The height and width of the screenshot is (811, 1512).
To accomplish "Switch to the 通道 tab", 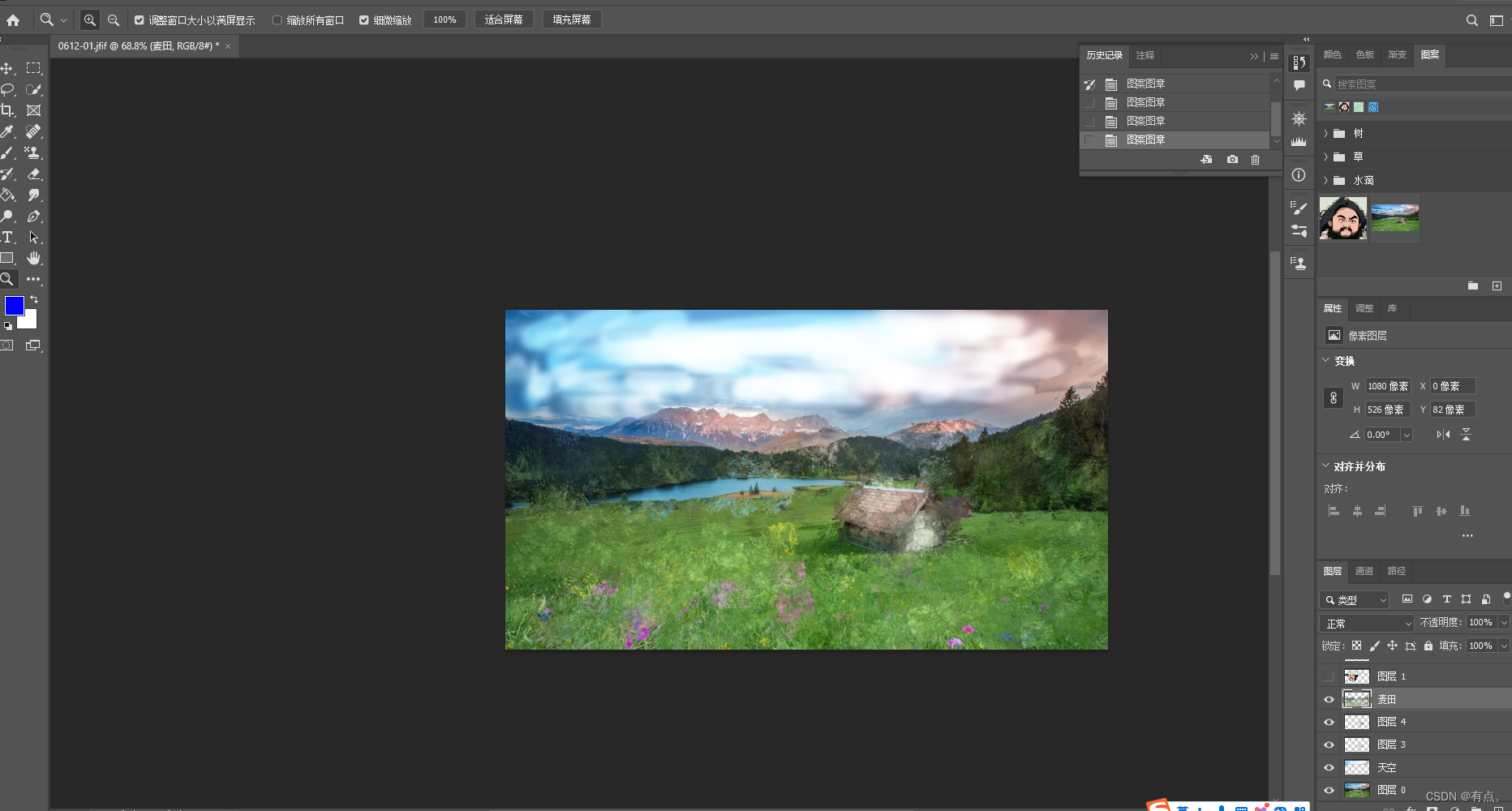I will coord(1364,571).
